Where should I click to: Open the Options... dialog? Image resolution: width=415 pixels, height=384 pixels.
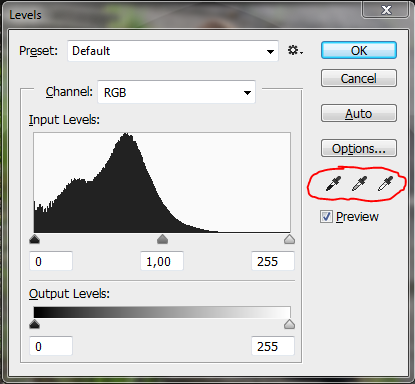point(359,148)
